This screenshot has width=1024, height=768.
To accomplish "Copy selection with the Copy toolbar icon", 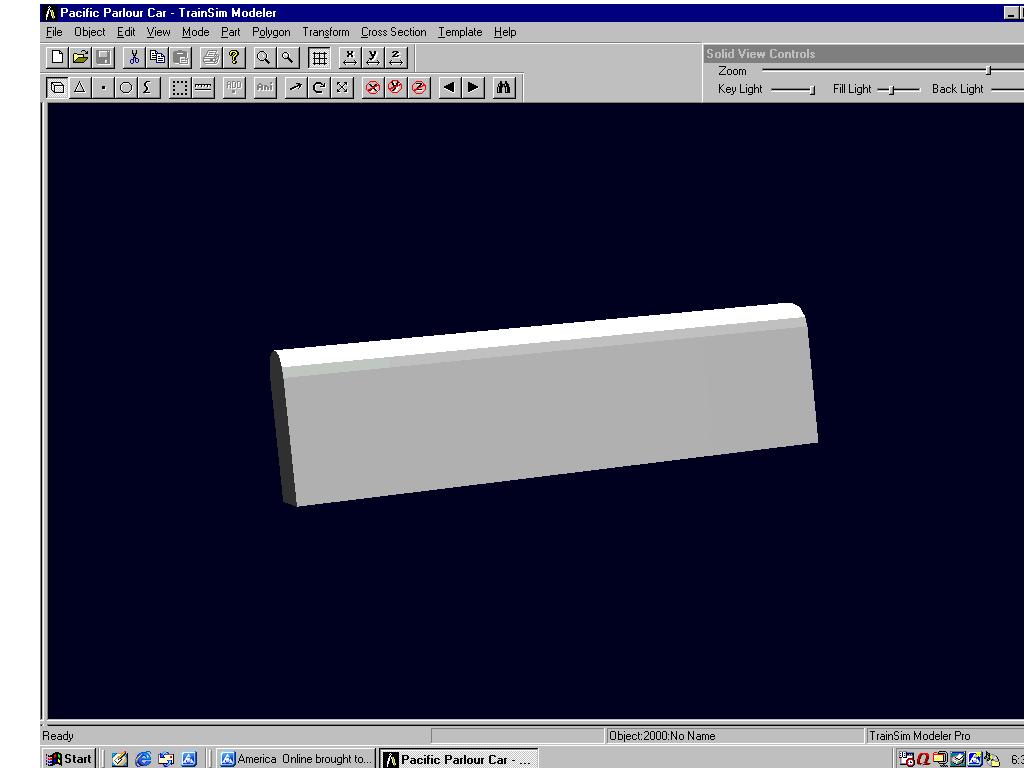I will tap(157, 57).
